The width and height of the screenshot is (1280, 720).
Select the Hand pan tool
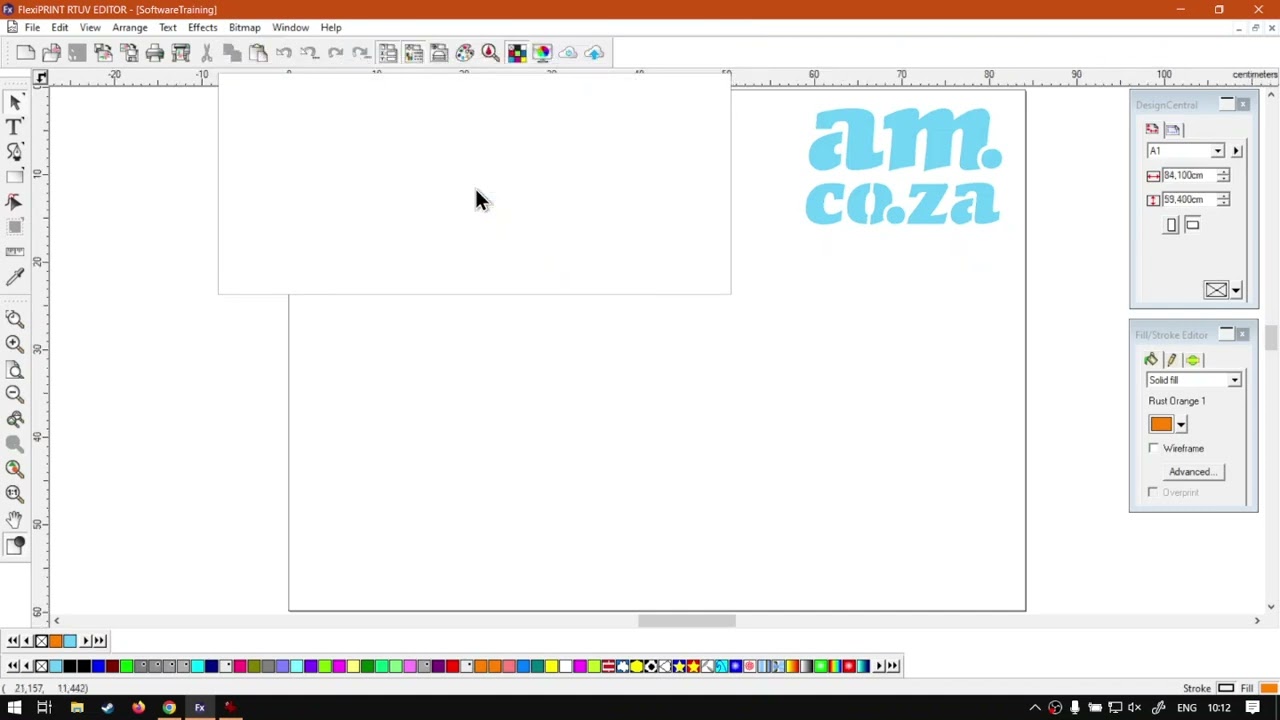(x=15, y=519)
